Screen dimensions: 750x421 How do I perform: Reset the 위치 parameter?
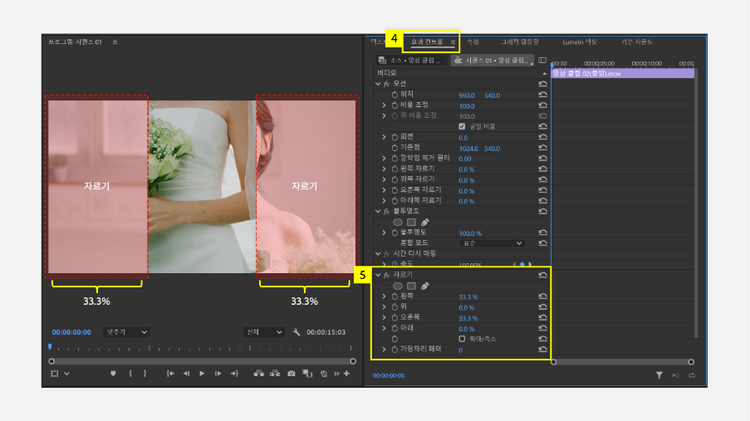[x=543, y=95]
